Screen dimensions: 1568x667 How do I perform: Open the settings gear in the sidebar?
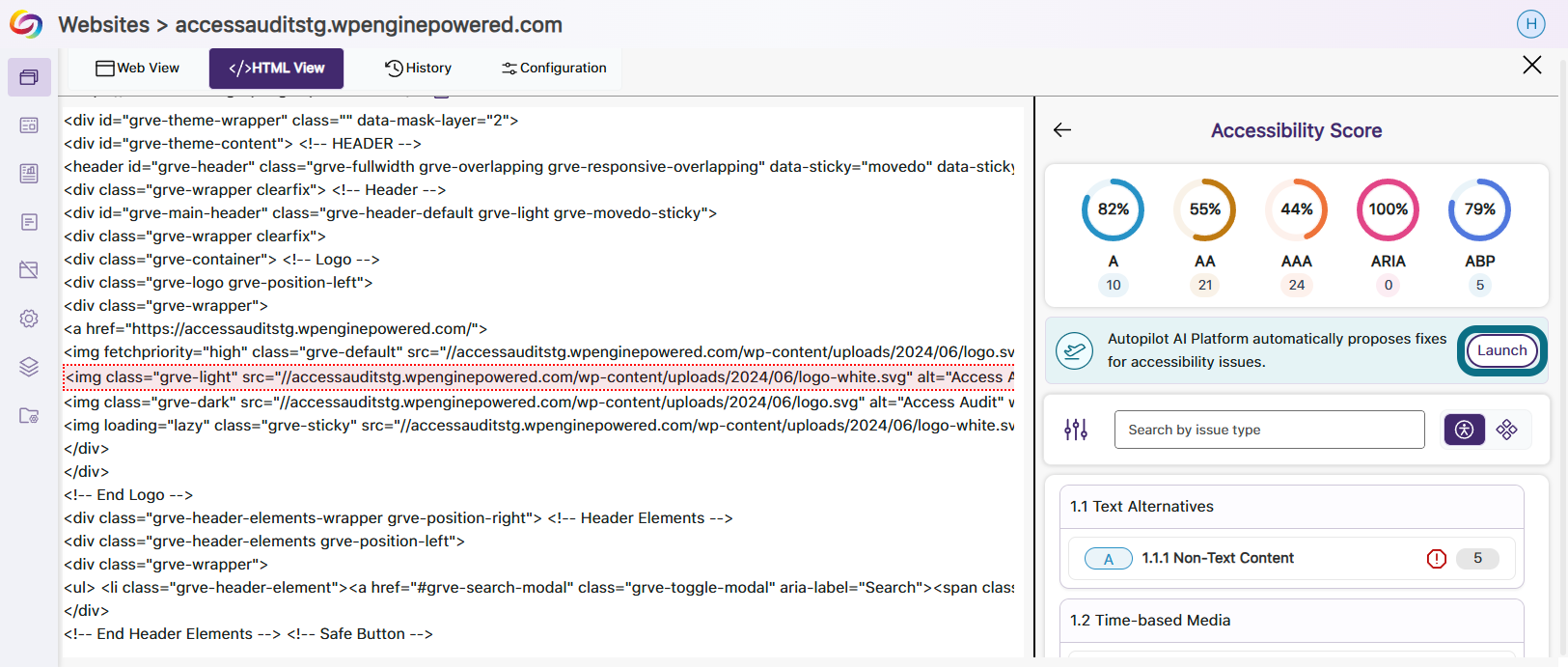click(29, 319)
